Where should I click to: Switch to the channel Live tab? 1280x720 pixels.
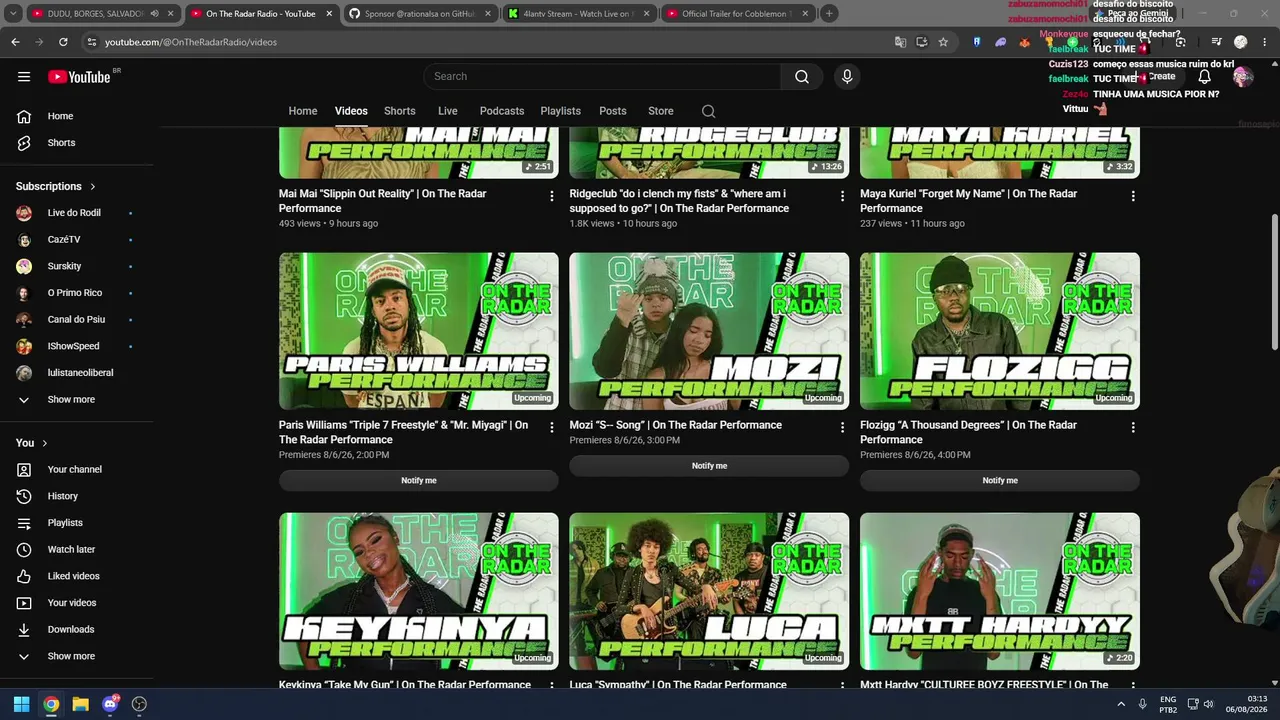click(x=448, y=111)
